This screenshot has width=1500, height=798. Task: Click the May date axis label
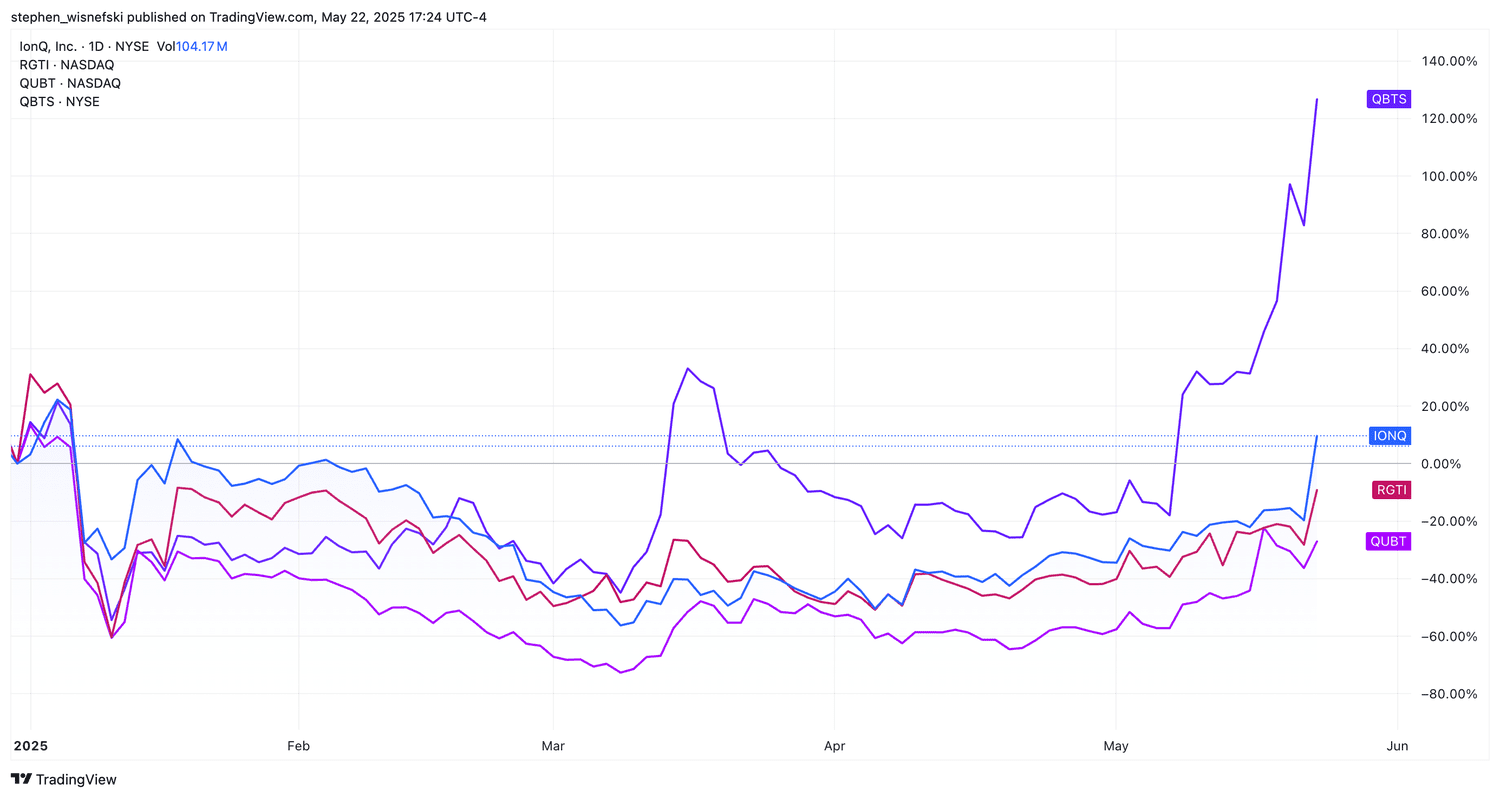(x=1116, y=746)
